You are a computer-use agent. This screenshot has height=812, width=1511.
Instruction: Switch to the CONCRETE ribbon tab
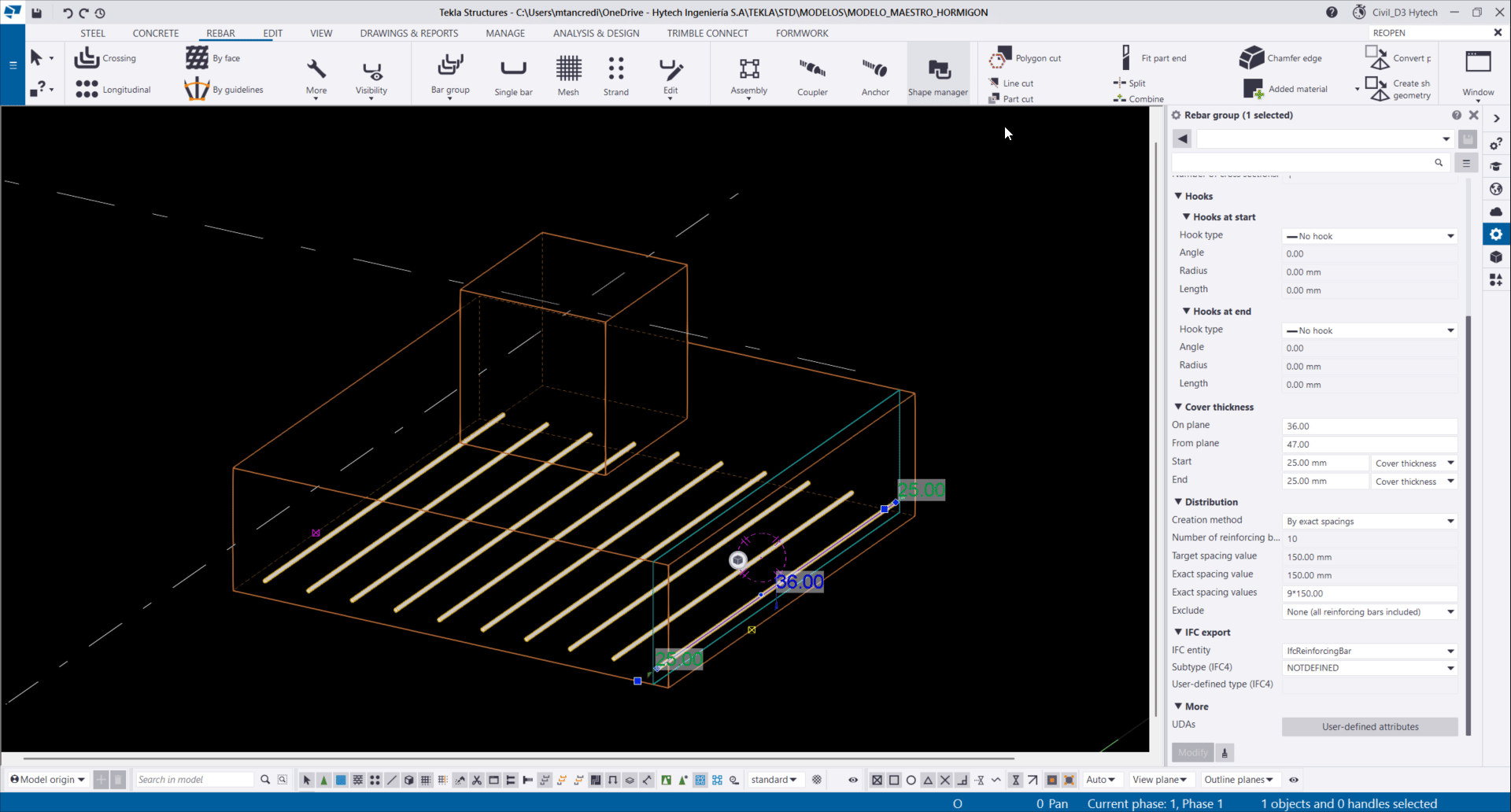click(156, 33)
